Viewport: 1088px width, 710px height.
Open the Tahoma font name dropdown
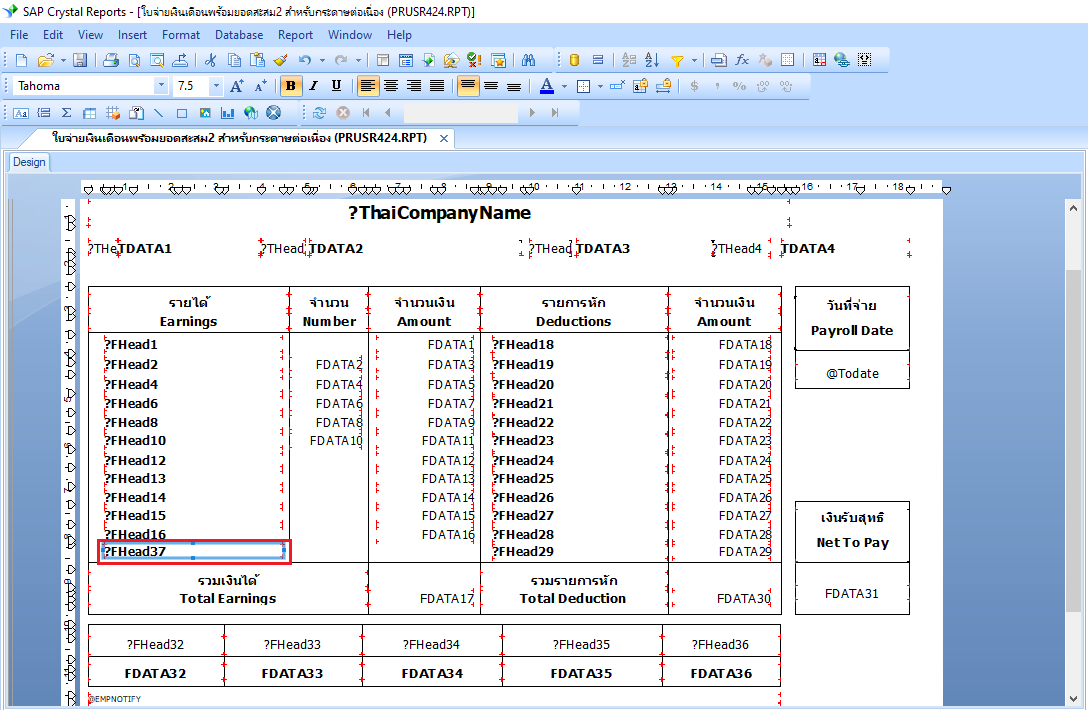click(x=161, y=86)
